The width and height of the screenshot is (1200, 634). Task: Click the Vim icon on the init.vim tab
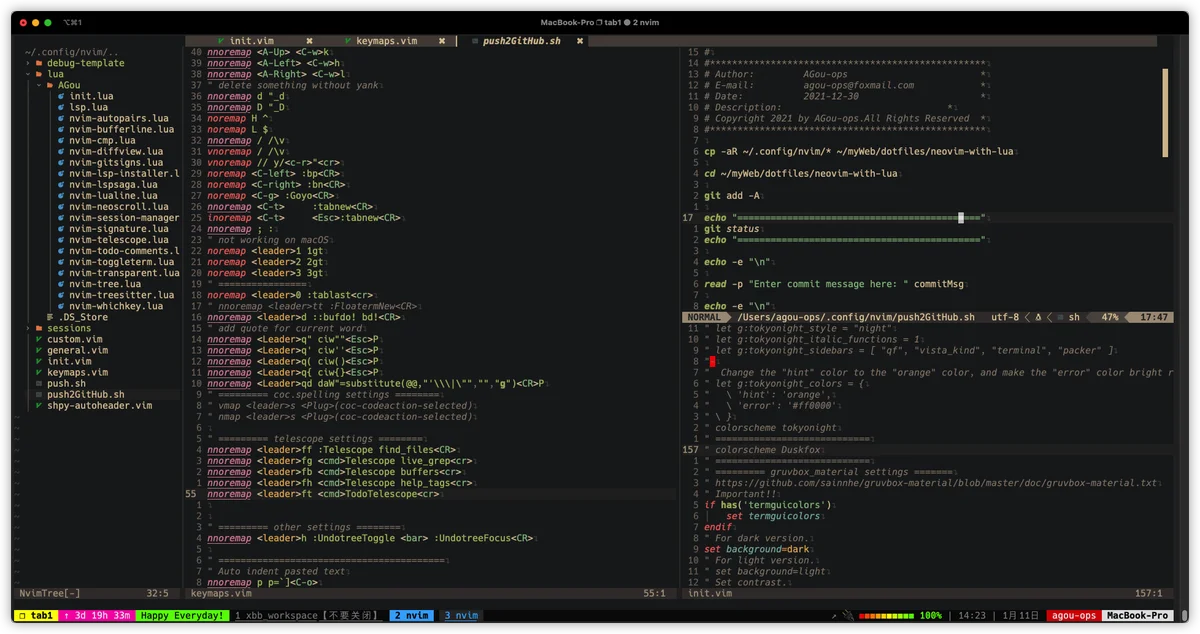tap(220, 41)
